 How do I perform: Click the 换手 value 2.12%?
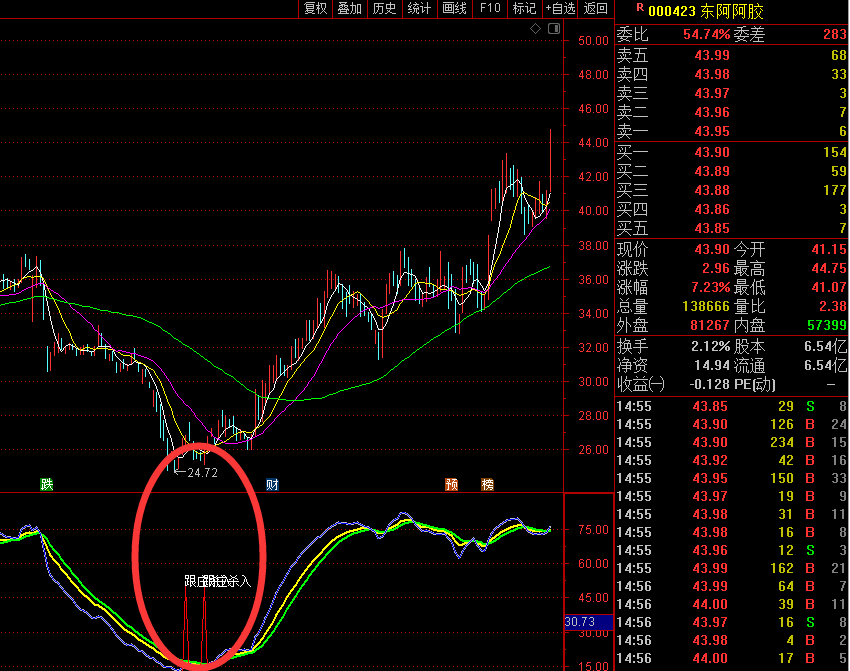[x=711, y=346]
